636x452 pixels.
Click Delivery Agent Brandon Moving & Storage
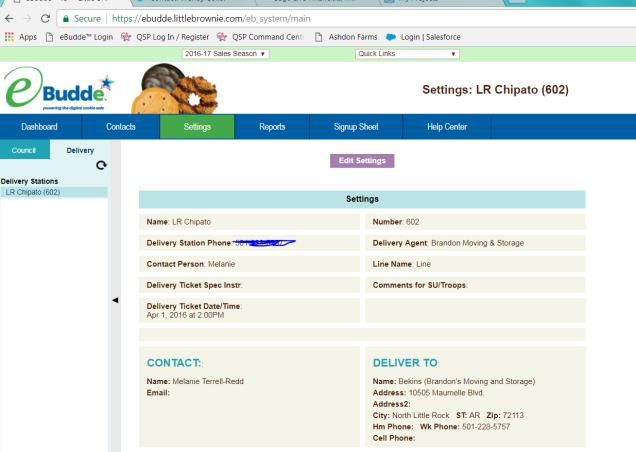point(475,243)
